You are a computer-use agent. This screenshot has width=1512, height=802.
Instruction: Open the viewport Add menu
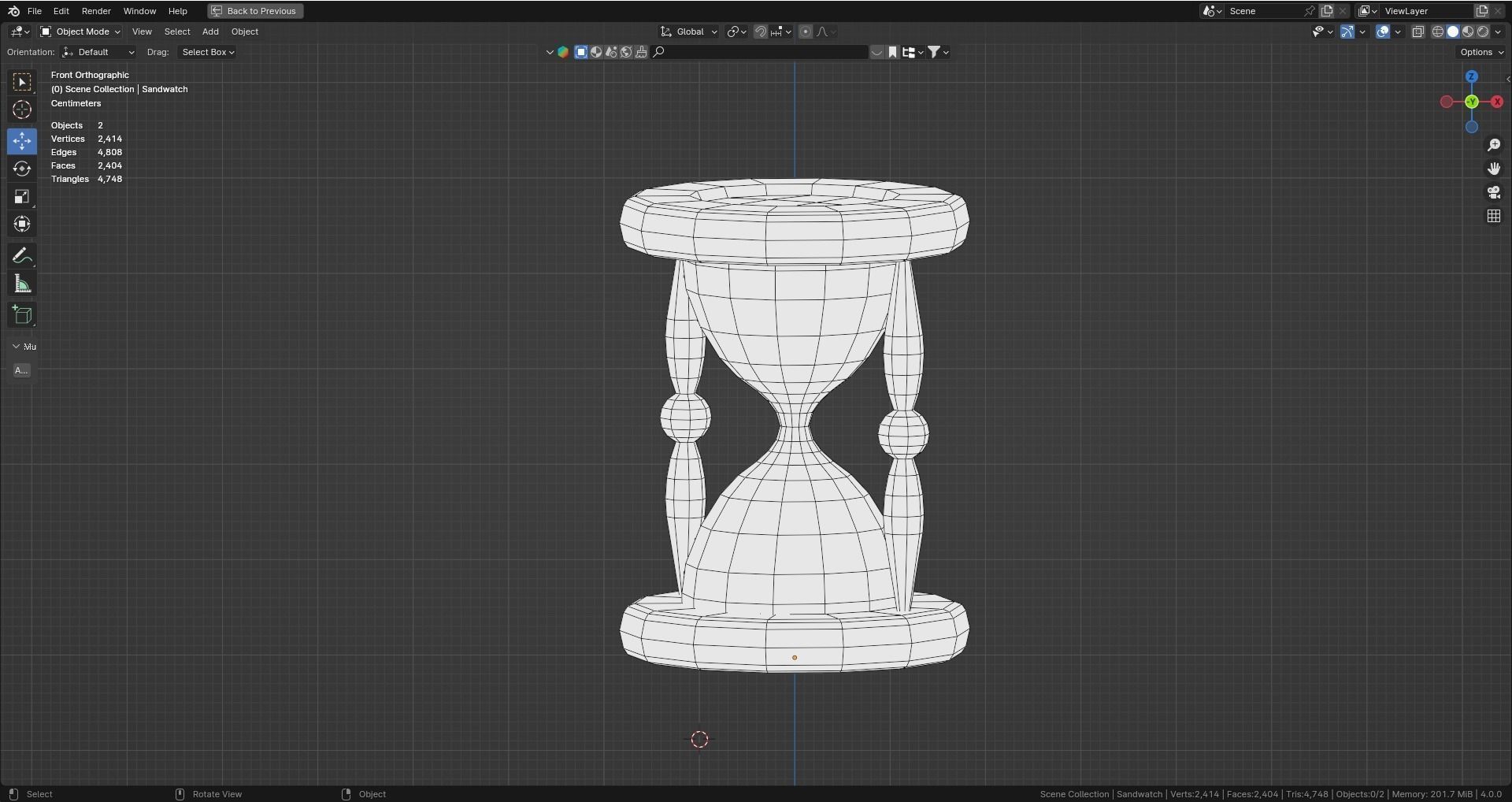point(210,32)
